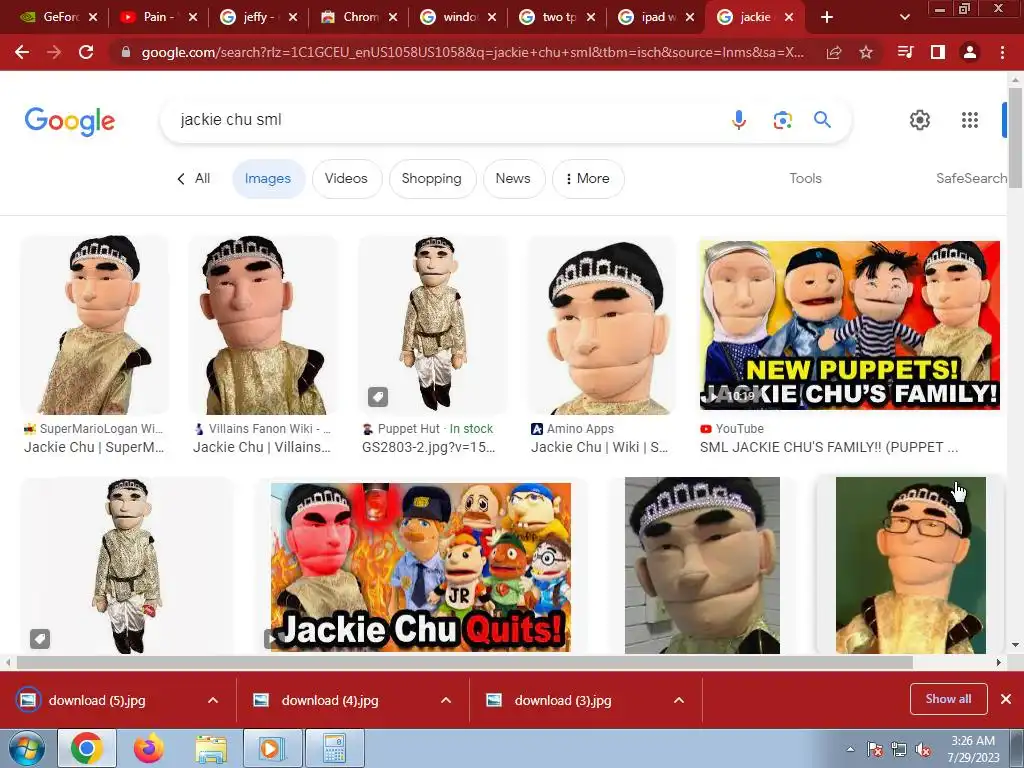
Task: Expand options for download (3).jpg
Action: click(679, 700)
